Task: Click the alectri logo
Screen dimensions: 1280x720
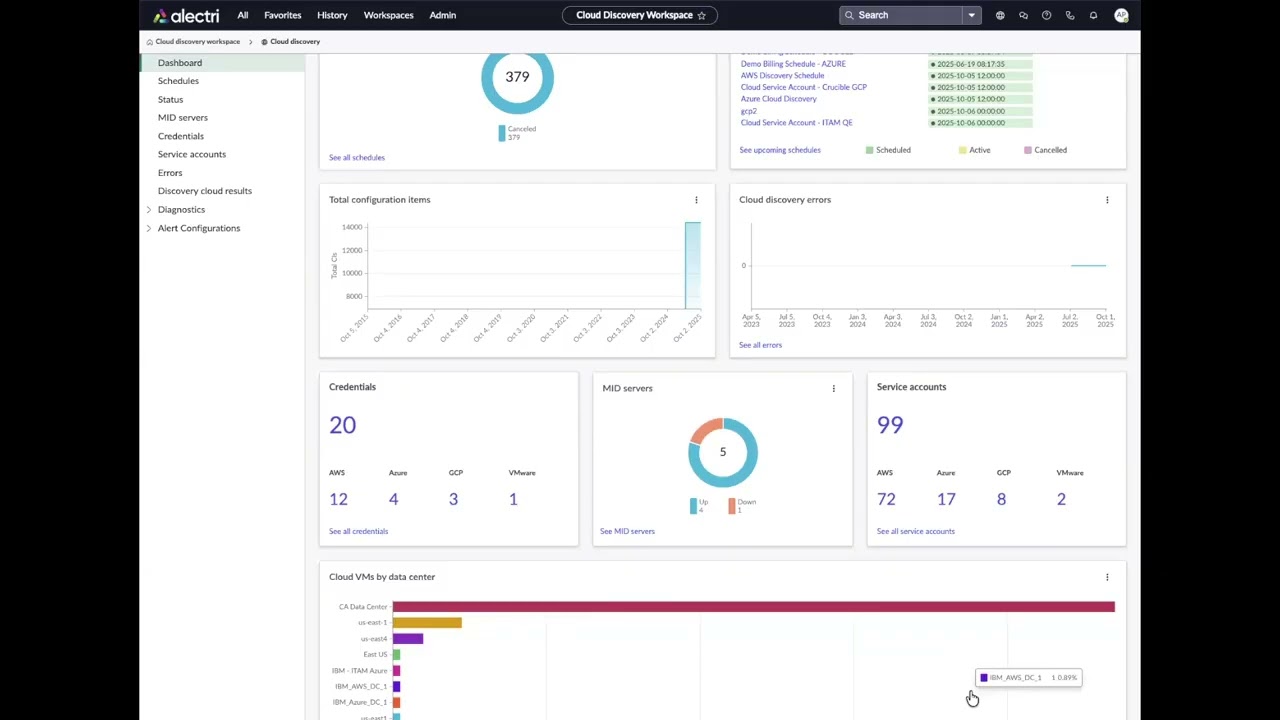Action: (185, 15)
